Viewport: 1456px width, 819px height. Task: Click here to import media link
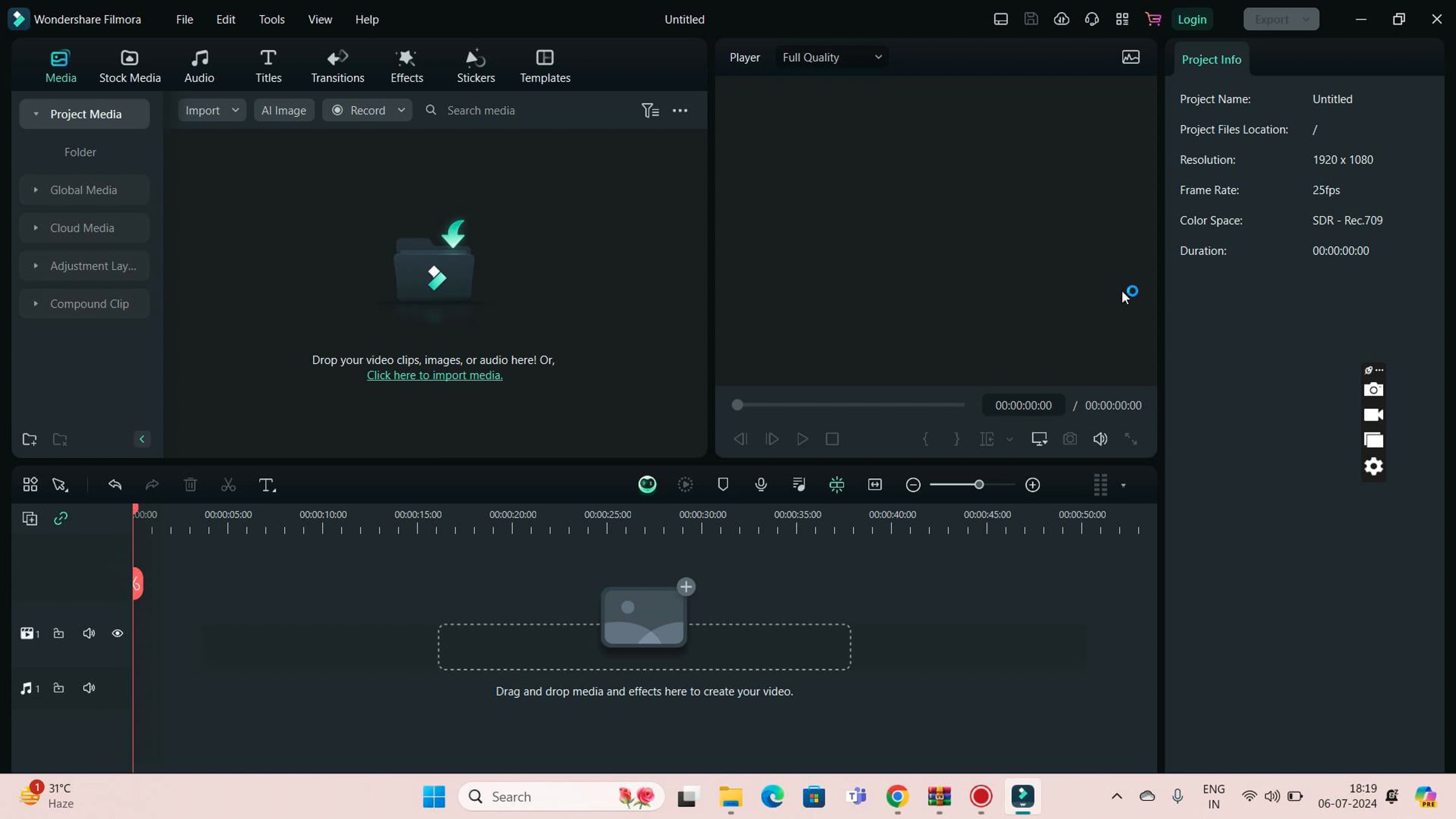tap(434, 375)
